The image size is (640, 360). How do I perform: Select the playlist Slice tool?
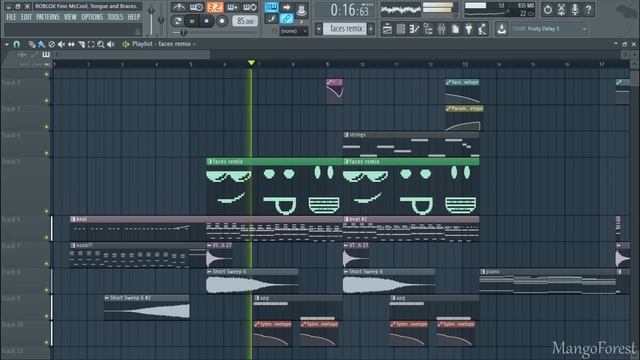coord(81,44)
